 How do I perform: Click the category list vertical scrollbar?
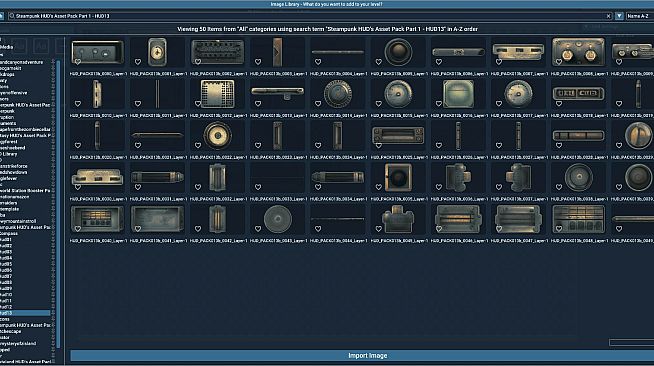tap(58, 204)
